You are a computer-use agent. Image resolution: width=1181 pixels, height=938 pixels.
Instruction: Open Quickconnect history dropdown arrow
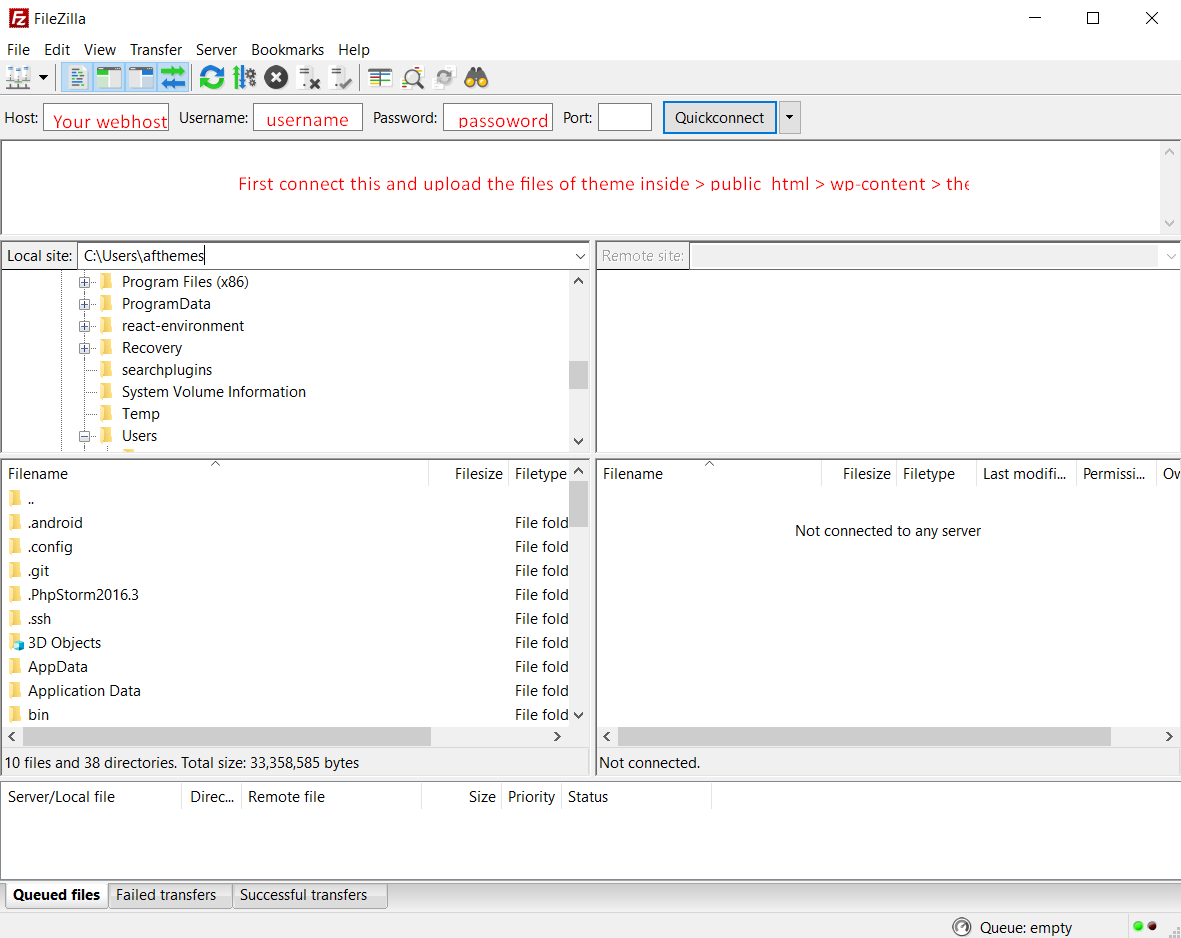tap(789, 118)
